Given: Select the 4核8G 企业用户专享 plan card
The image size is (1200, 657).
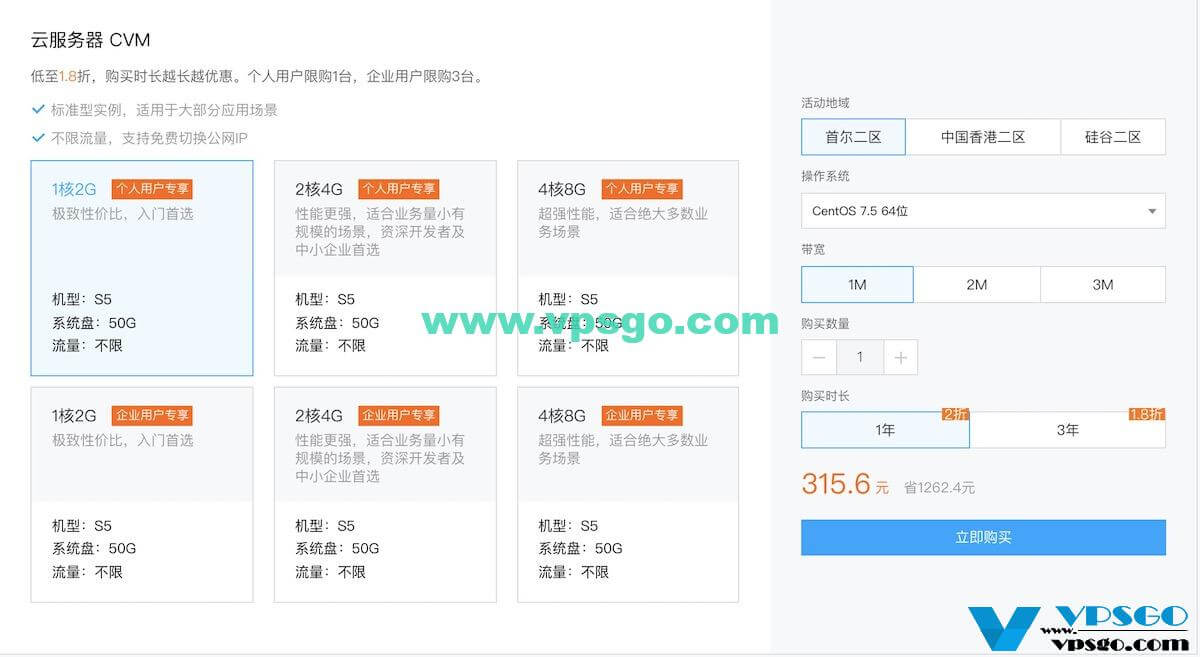Looking at the screenshot, I should coord(628,495).
